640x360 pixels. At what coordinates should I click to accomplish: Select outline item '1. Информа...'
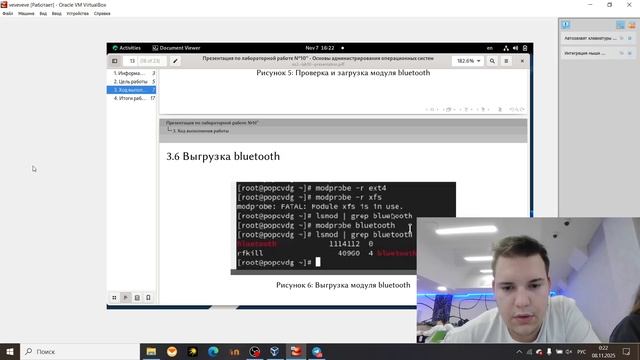[131, 73]
